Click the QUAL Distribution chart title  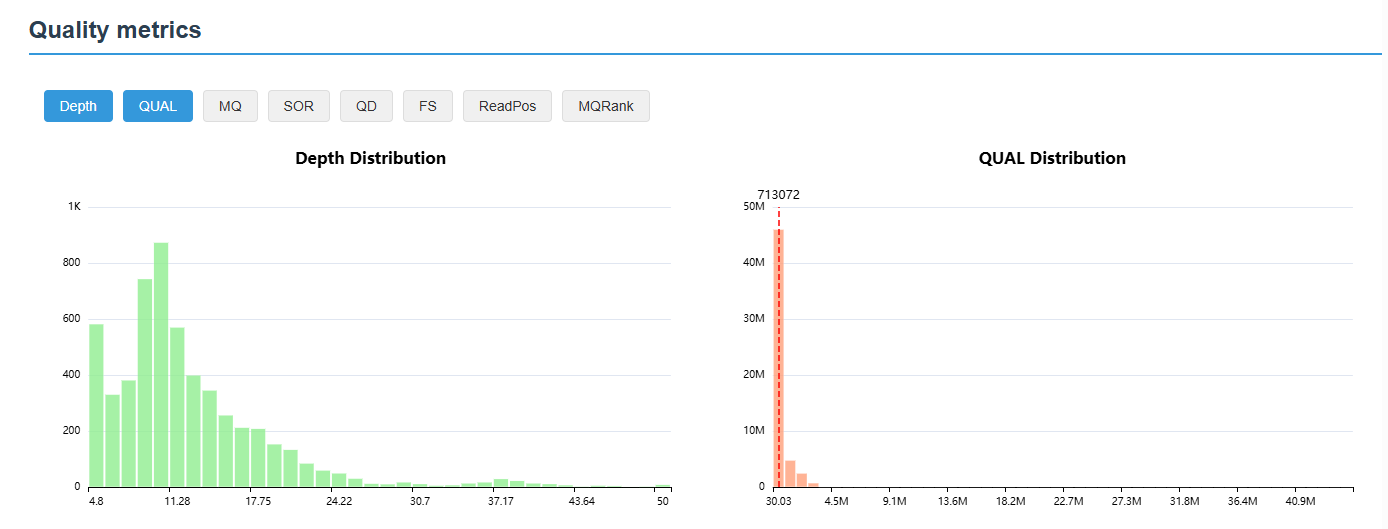point(1052,158)
